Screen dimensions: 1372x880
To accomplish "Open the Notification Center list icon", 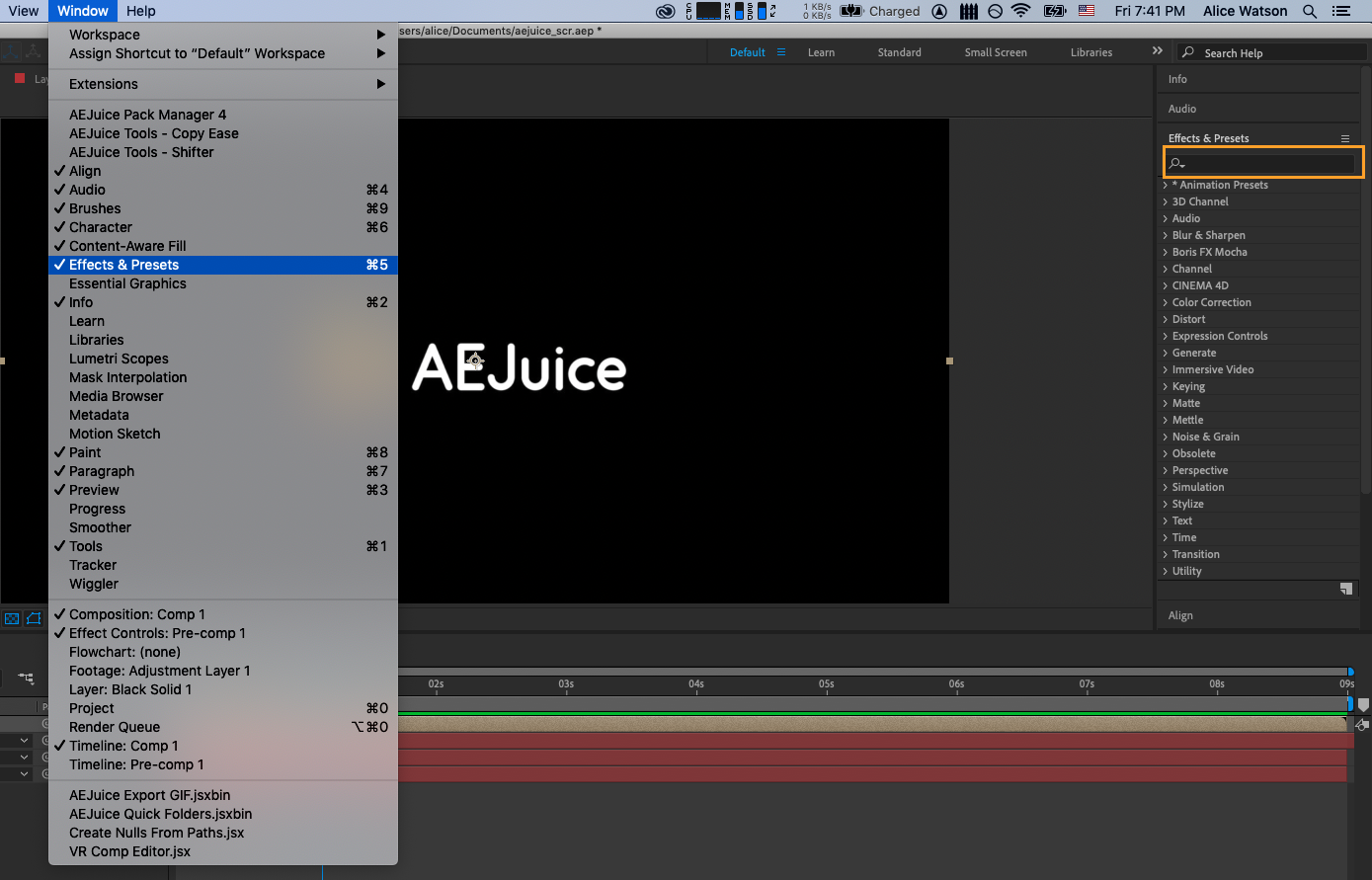I will [1340, 11].
